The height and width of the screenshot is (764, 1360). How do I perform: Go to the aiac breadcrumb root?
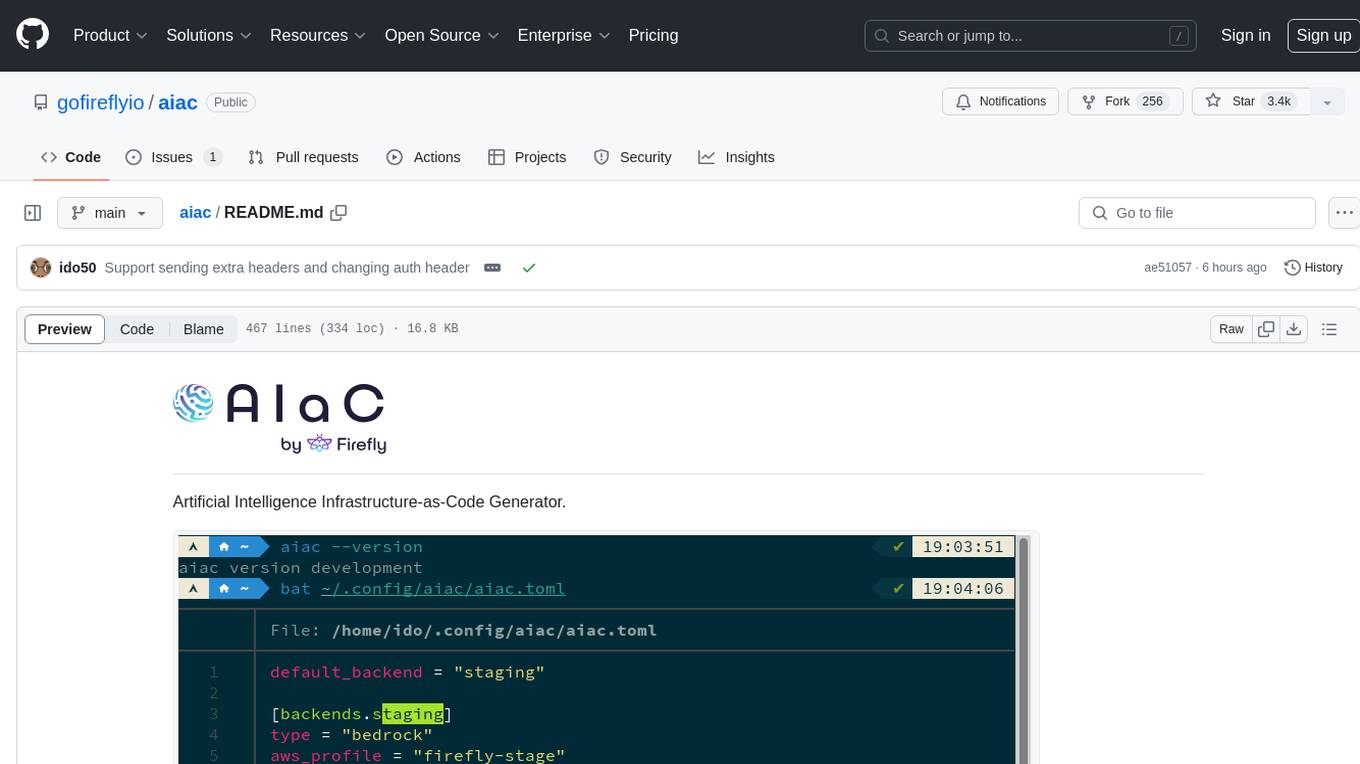tap(195, 212)
